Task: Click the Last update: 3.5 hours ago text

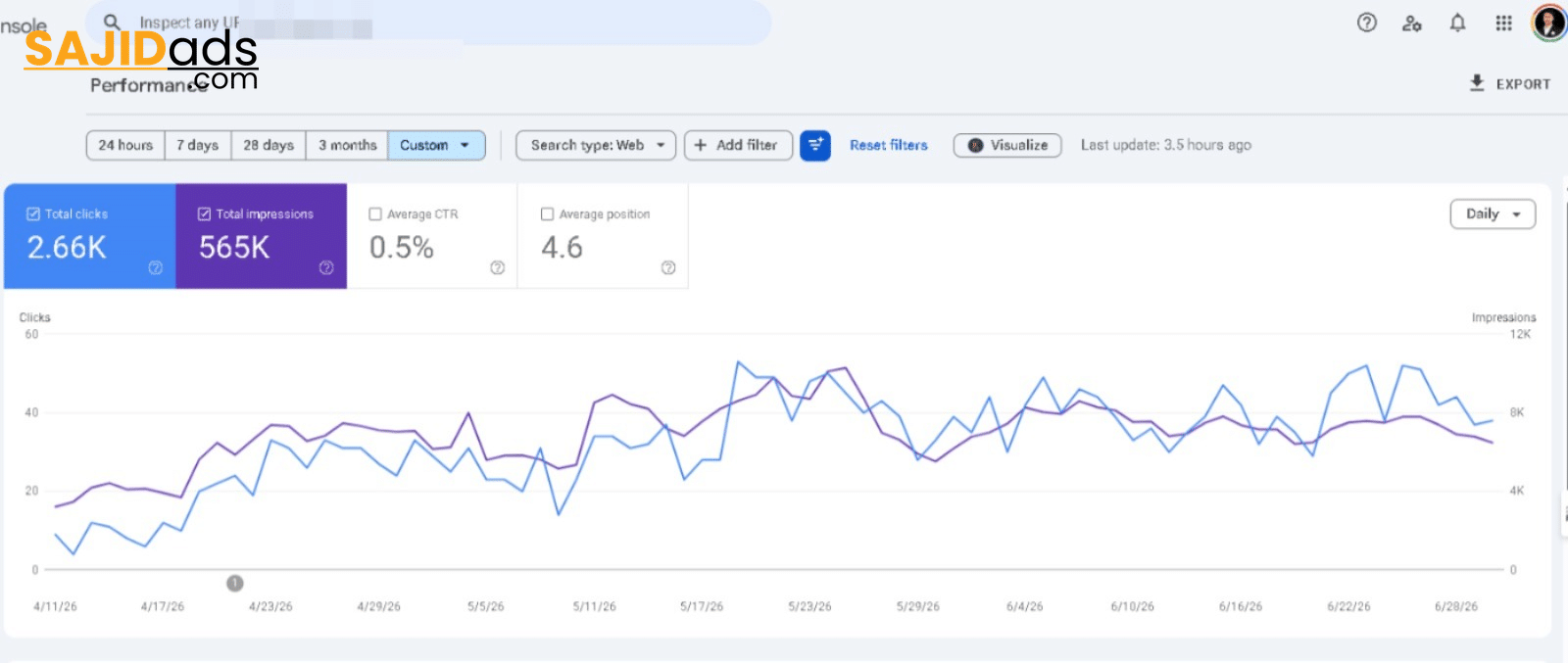Action: point(1166,145)
